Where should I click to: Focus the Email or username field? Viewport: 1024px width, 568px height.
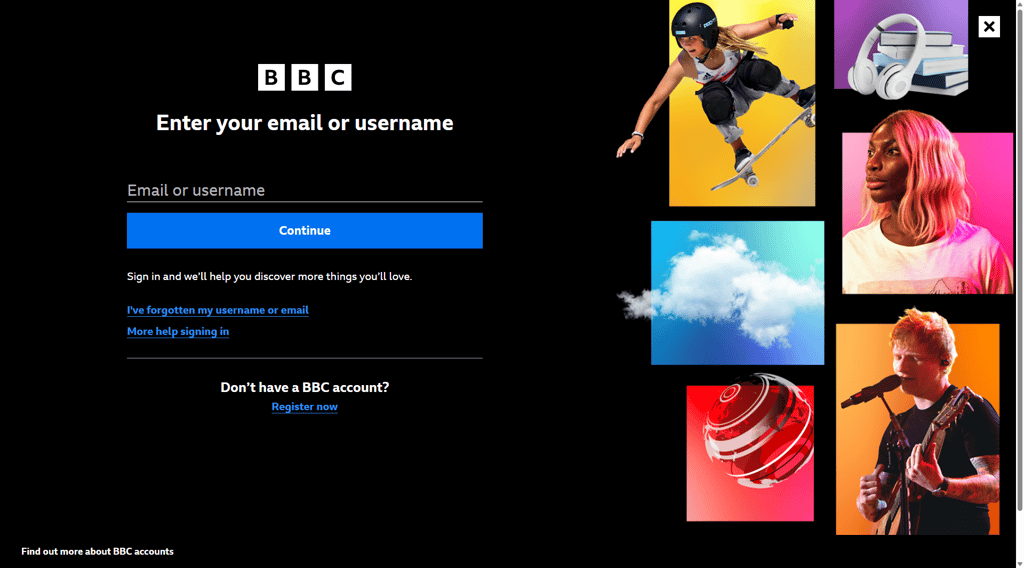(x=304, y=190)
